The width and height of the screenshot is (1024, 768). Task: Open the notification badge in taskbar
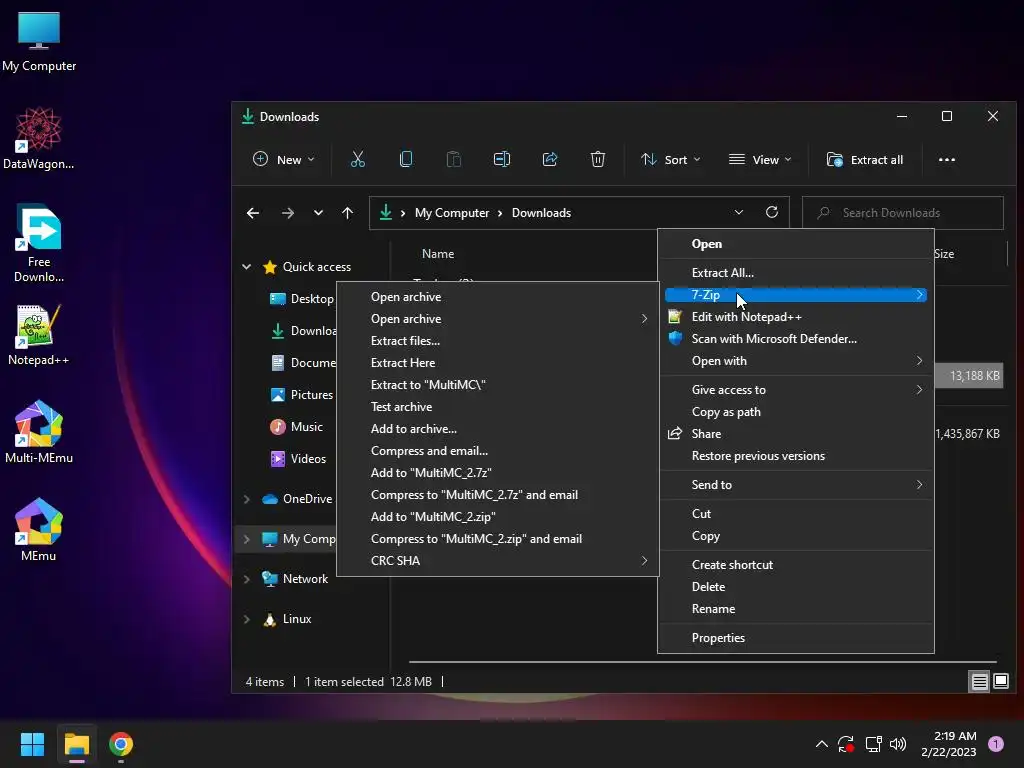tap(995, 743)
